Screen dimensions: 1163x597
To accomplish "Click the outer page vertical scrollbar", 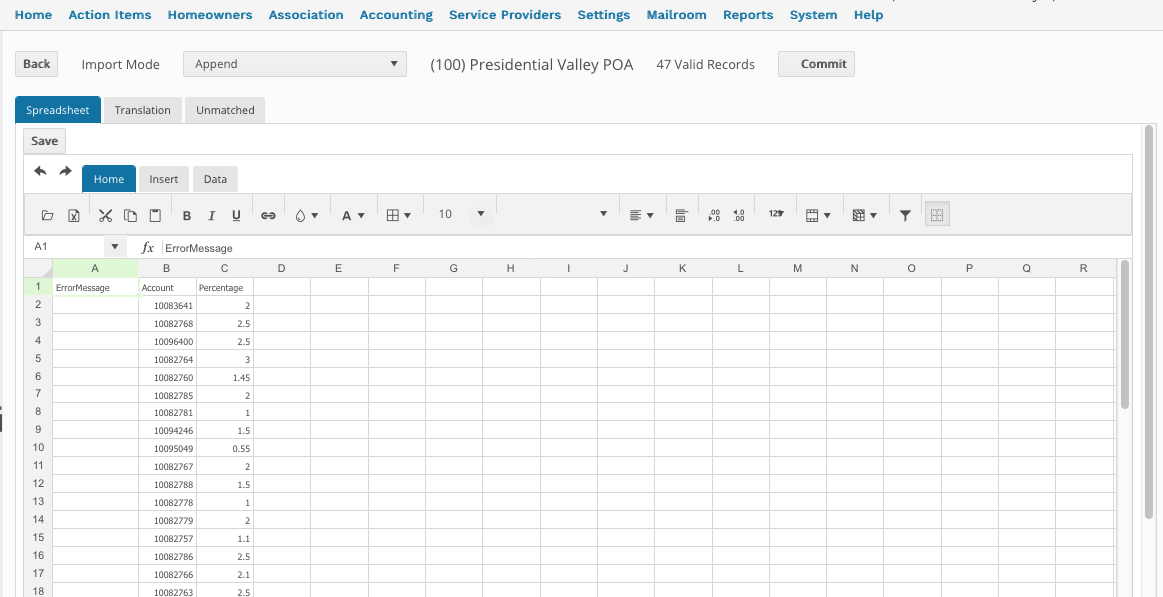I will [1149, 323].
